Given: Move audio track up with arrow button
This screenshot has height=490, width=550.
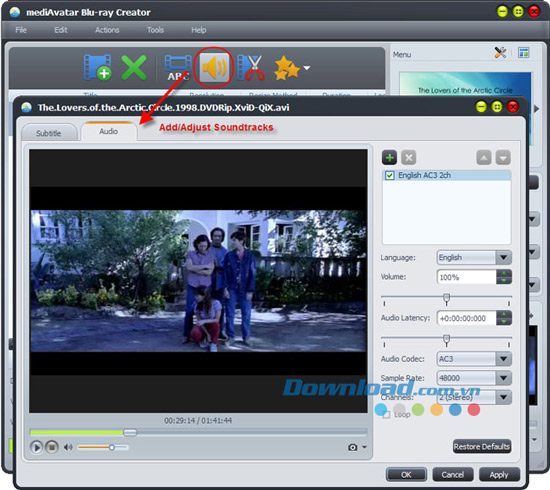Looking at the screenshot, I should 484,158.
